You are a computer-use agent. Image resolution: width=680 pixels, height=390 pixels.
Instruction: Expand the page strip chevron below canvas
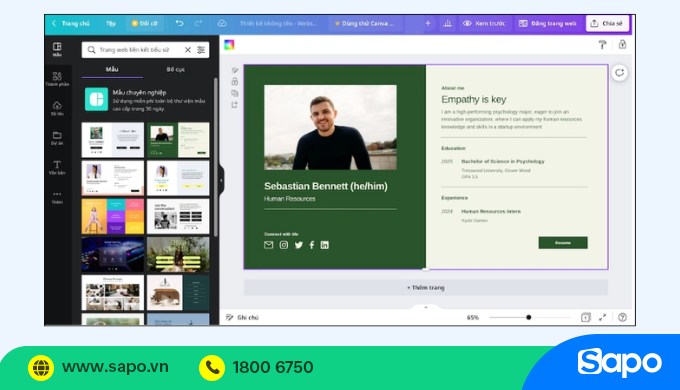pyautogui.click(x=425, y=307)
